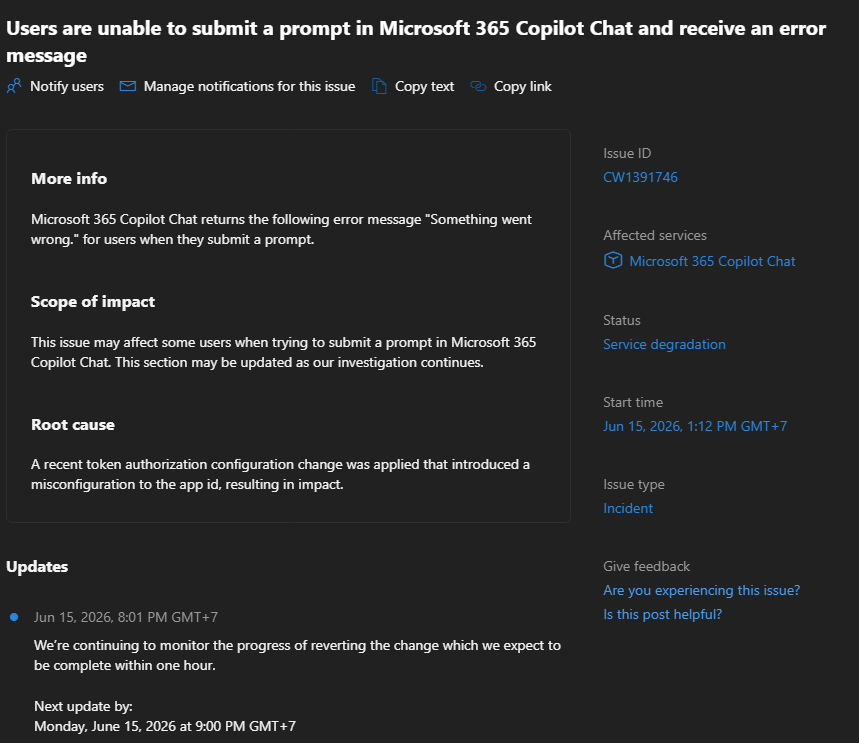Open the Microsoft 365 Copilot Chat service link

[x=712, y=261]
